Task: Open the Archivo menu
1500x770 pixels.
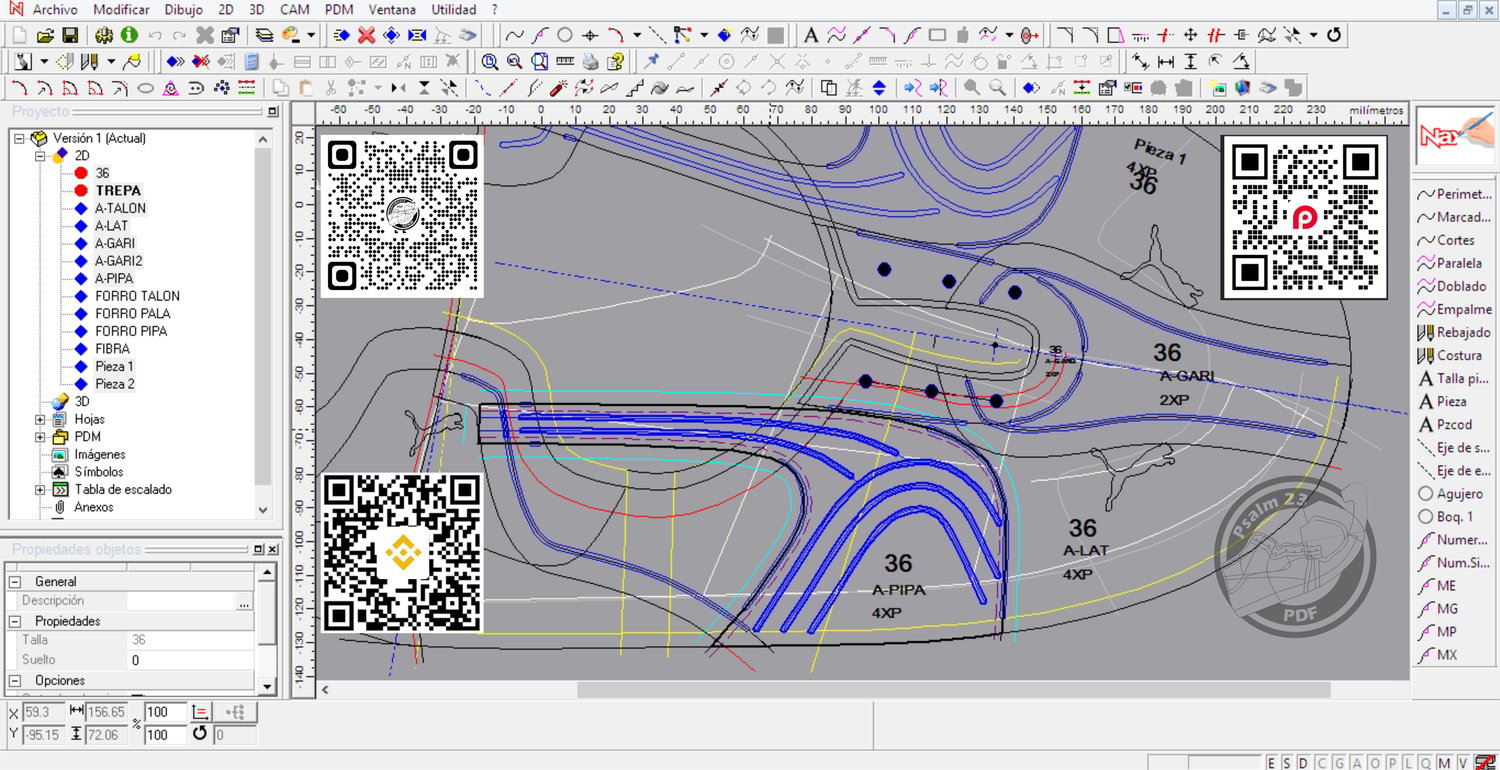Action: pos(55,9)
